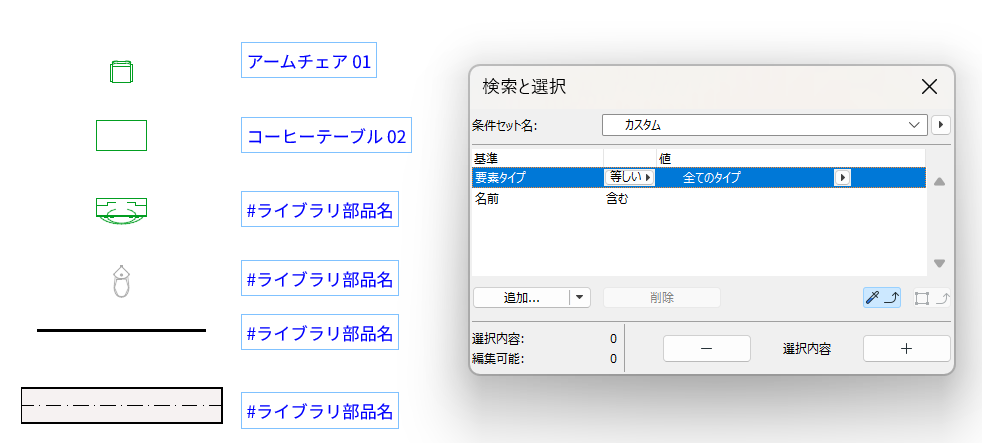982x443 pixels.
Task: Click the plus selection button
Action: (906, 348)
